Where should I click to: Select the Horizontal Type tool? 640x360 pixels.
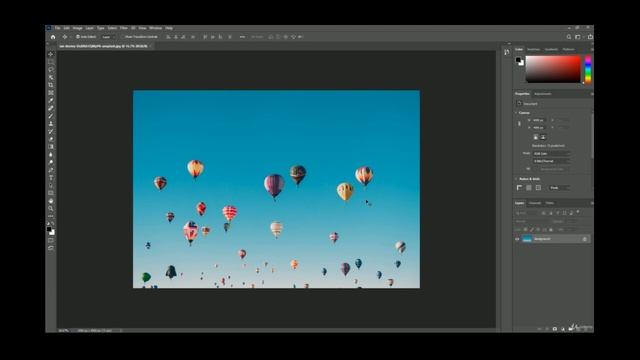point(51,178)
